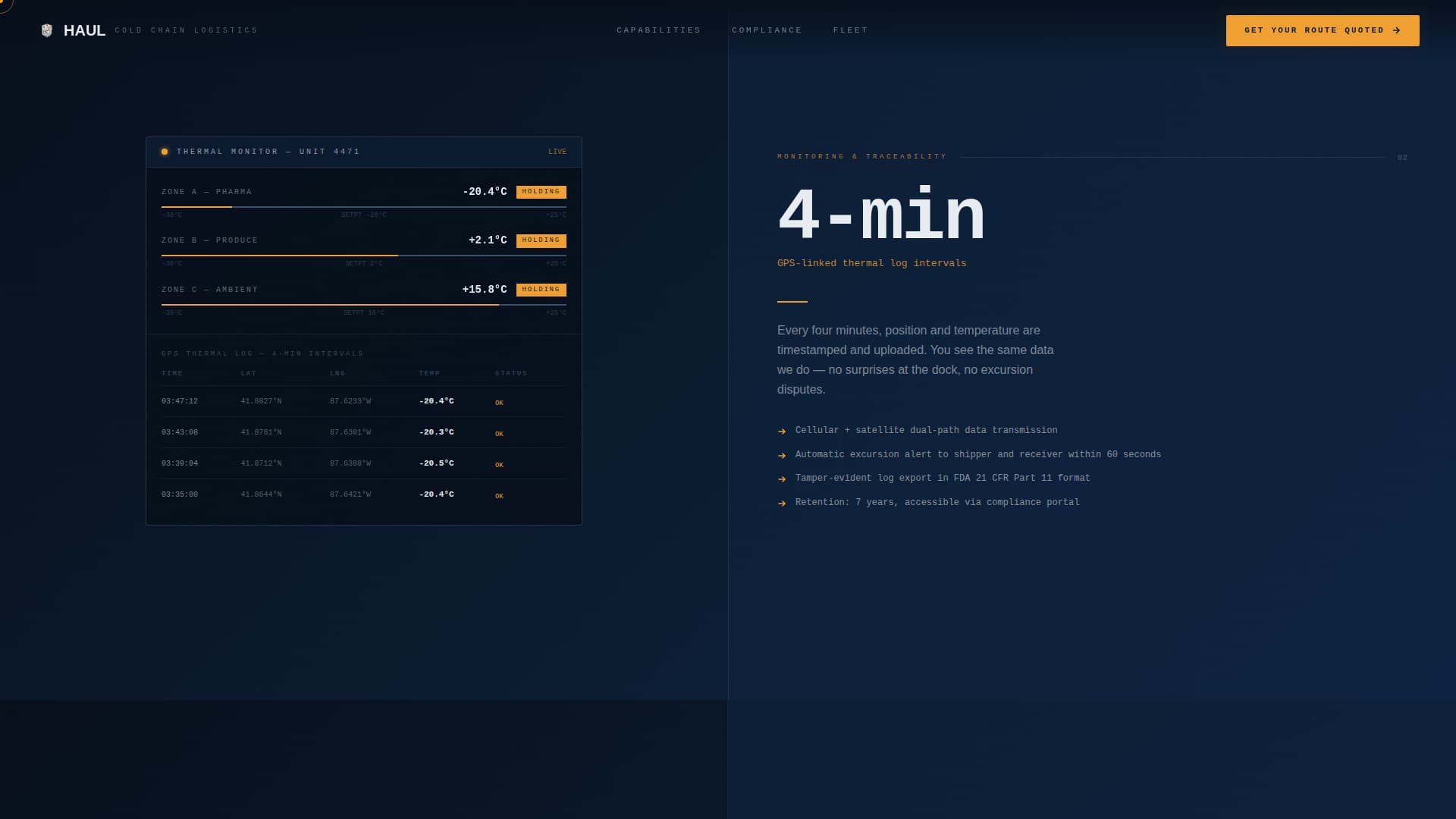Image resolution: width=1456 pixels, height=819 pixels.
Task: Select the 03:47:12 thermal log row
Action: click(363, 401)
